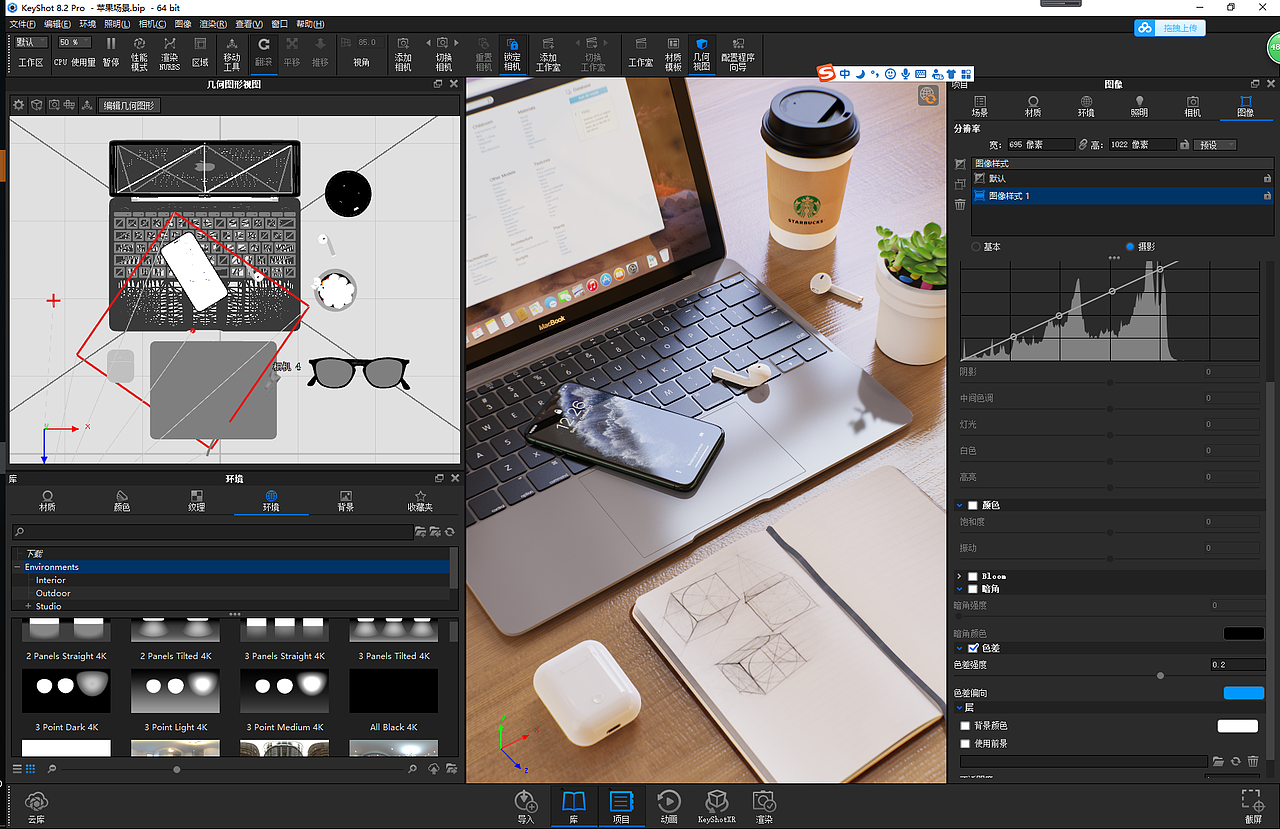Click the library search input field
1280x829 pixels.
coord(212,532)
